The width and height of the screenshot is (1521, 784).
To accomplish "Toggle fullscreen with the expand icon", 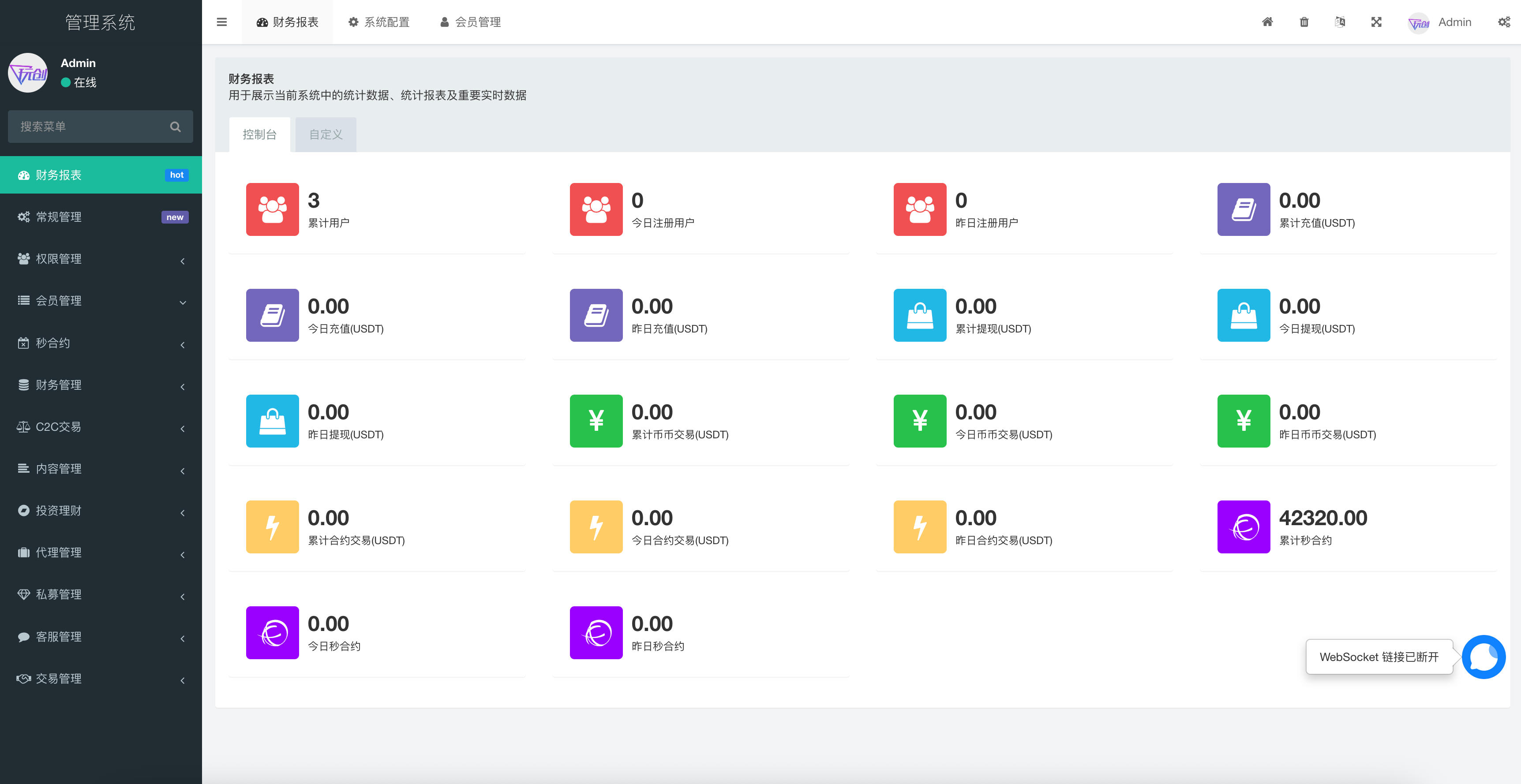I will (x=1376, y=22).
